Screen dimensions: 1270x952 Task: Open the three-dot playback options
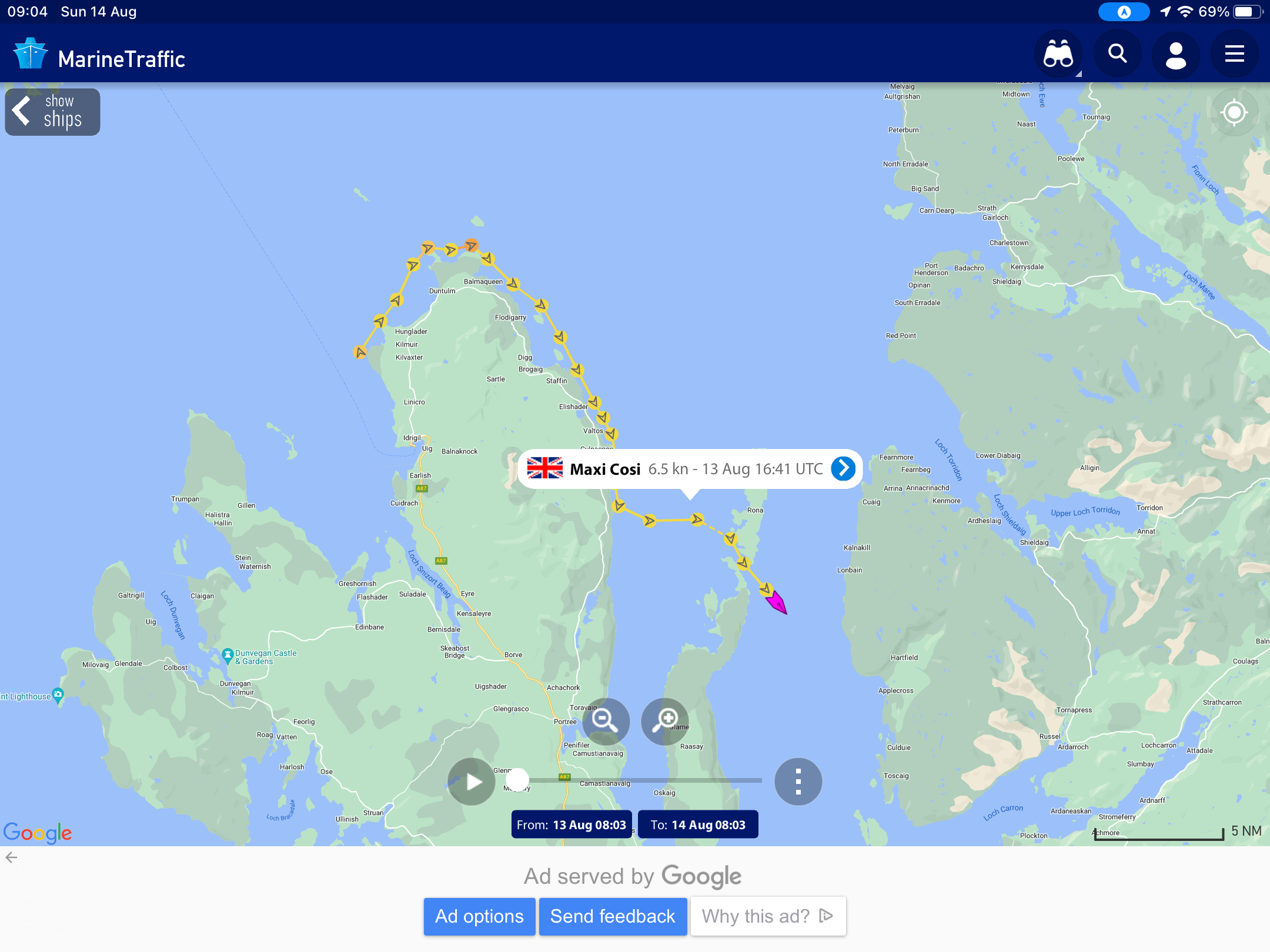point(798,782)
